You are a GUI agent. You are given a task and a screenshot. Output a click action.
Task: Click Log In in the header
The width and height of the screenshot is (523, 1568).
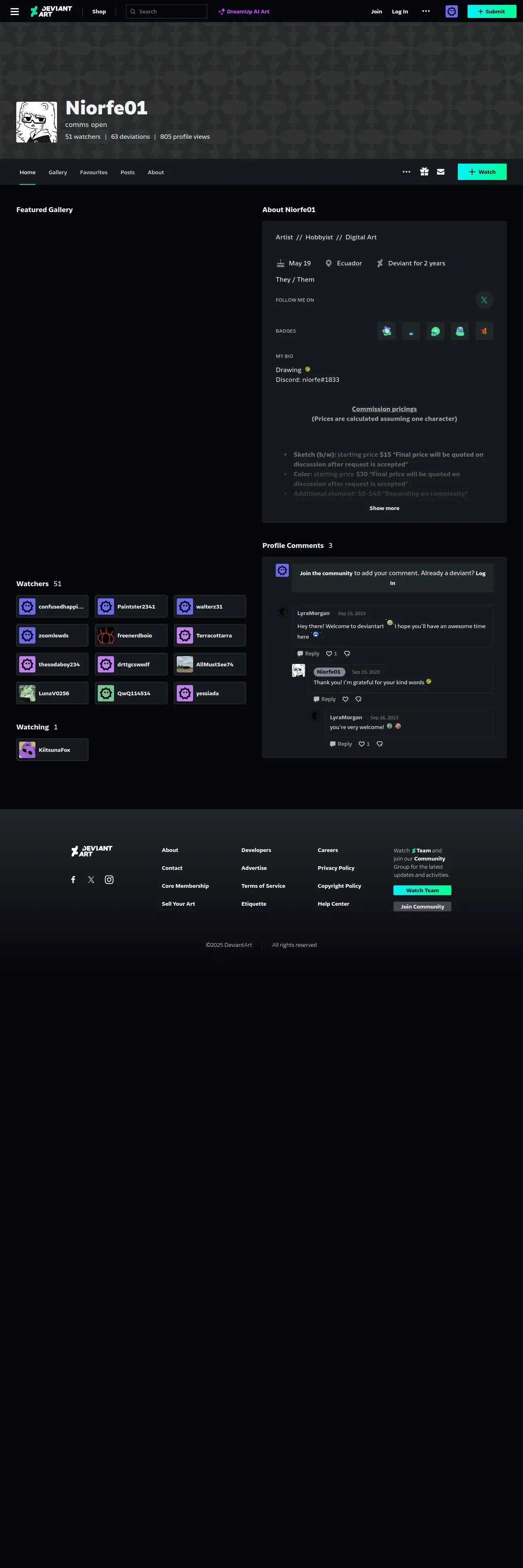(400, 11)
